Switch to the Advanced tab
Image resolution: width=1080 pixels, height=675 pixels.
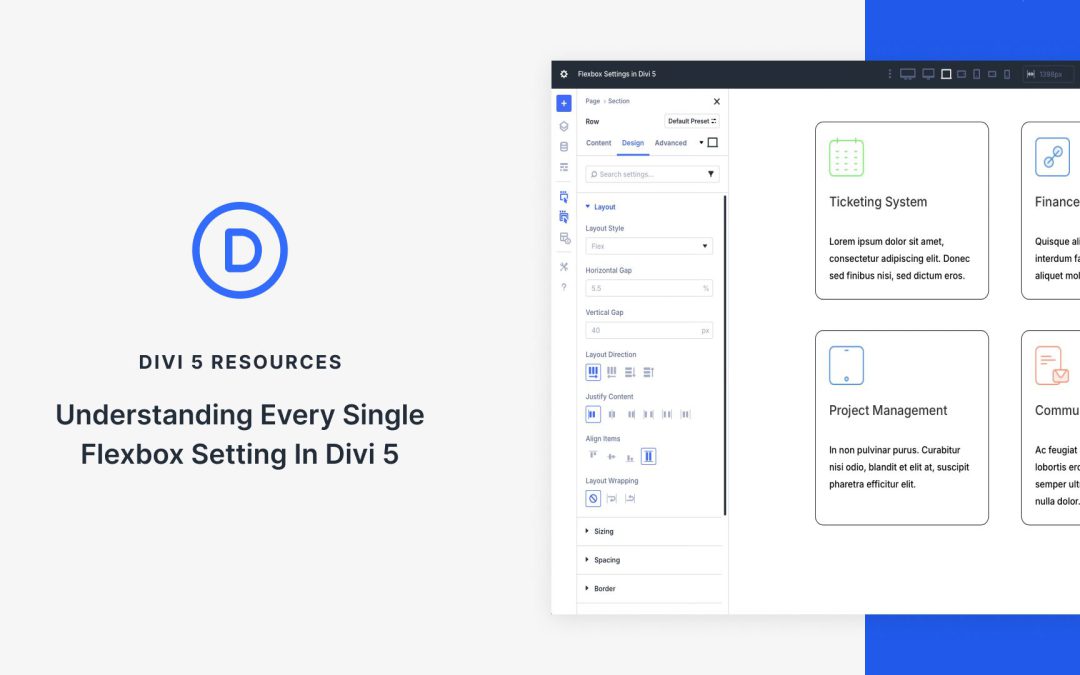pos(670,143)
